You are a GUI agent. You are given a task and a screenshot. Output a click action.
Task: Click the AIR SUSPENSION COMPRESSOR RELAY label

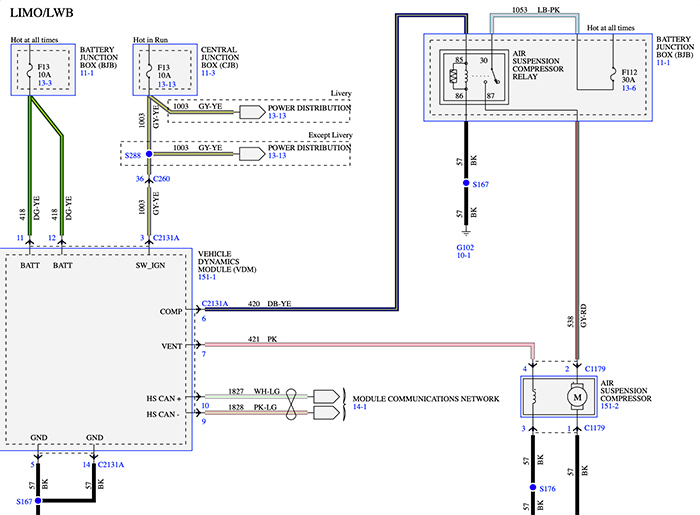pos(538,65)
